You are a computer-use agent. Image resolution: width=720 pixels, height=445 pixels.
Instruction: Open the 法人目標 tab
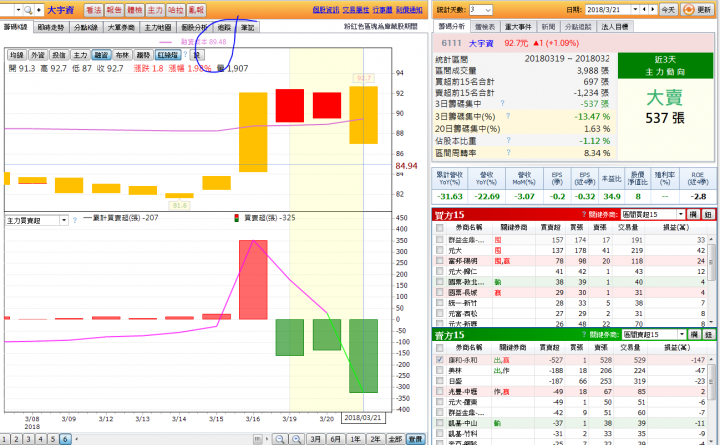pyautogui.click(x=614, y=27)
